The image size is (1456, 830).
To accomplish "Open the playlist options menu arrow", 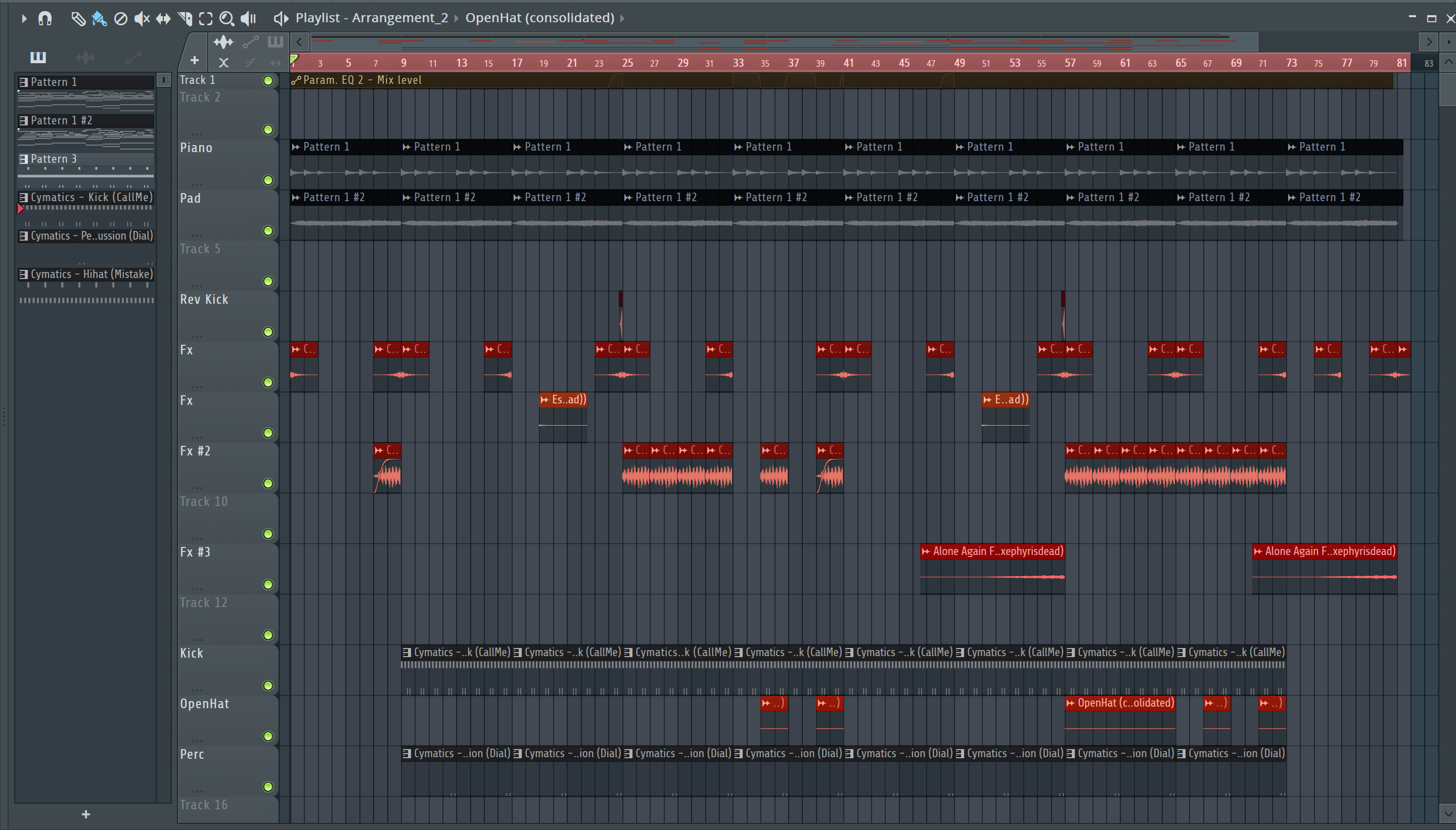I will [23, 18].
